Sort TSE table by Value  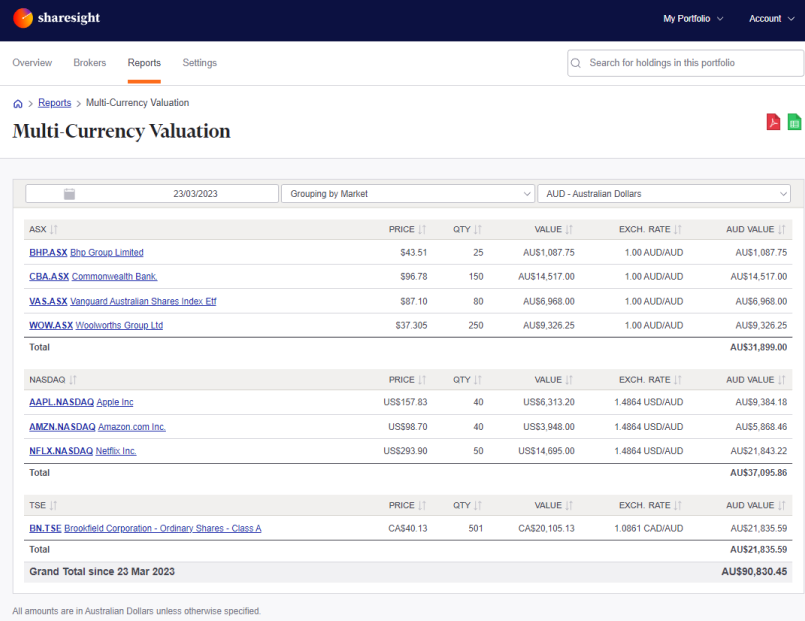(x=569, y=506)
